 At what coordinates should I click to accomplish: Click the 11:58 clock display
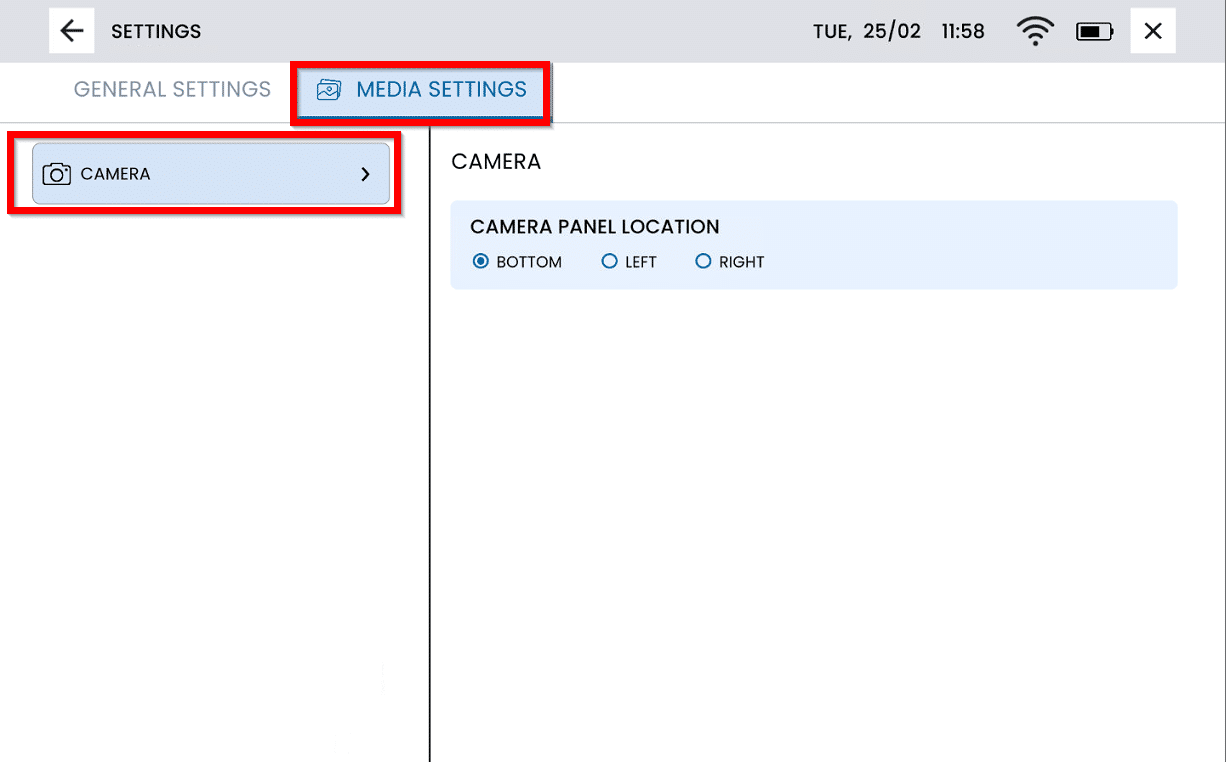pos(962,32)
